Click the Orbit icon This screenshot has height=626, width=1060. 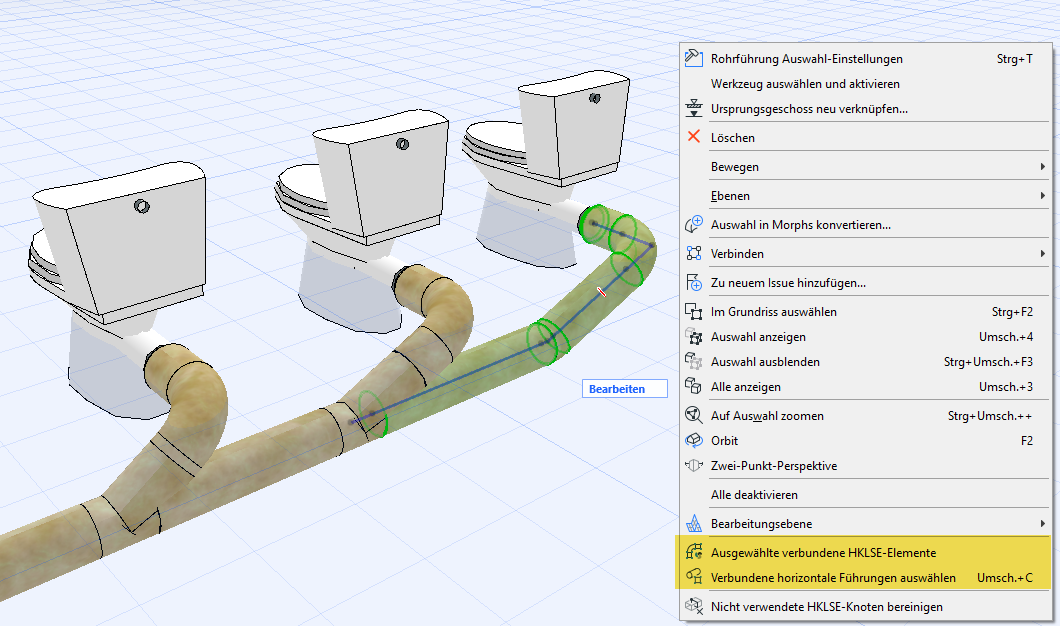(x=694, y=440)
